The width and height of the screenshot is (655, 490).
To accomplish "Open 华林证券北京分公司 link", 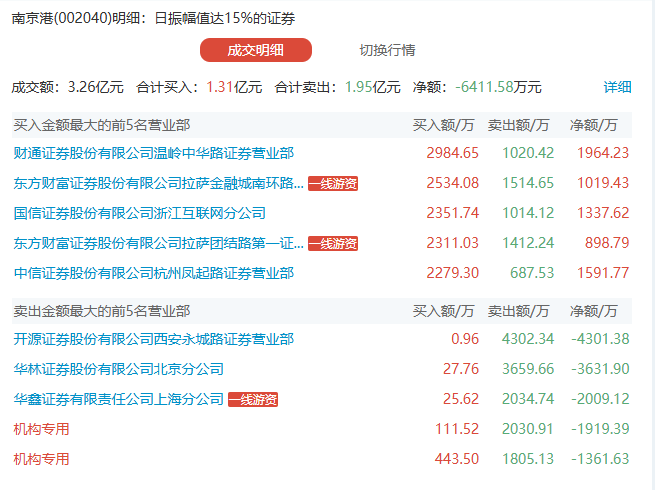I will click(119, 369).
